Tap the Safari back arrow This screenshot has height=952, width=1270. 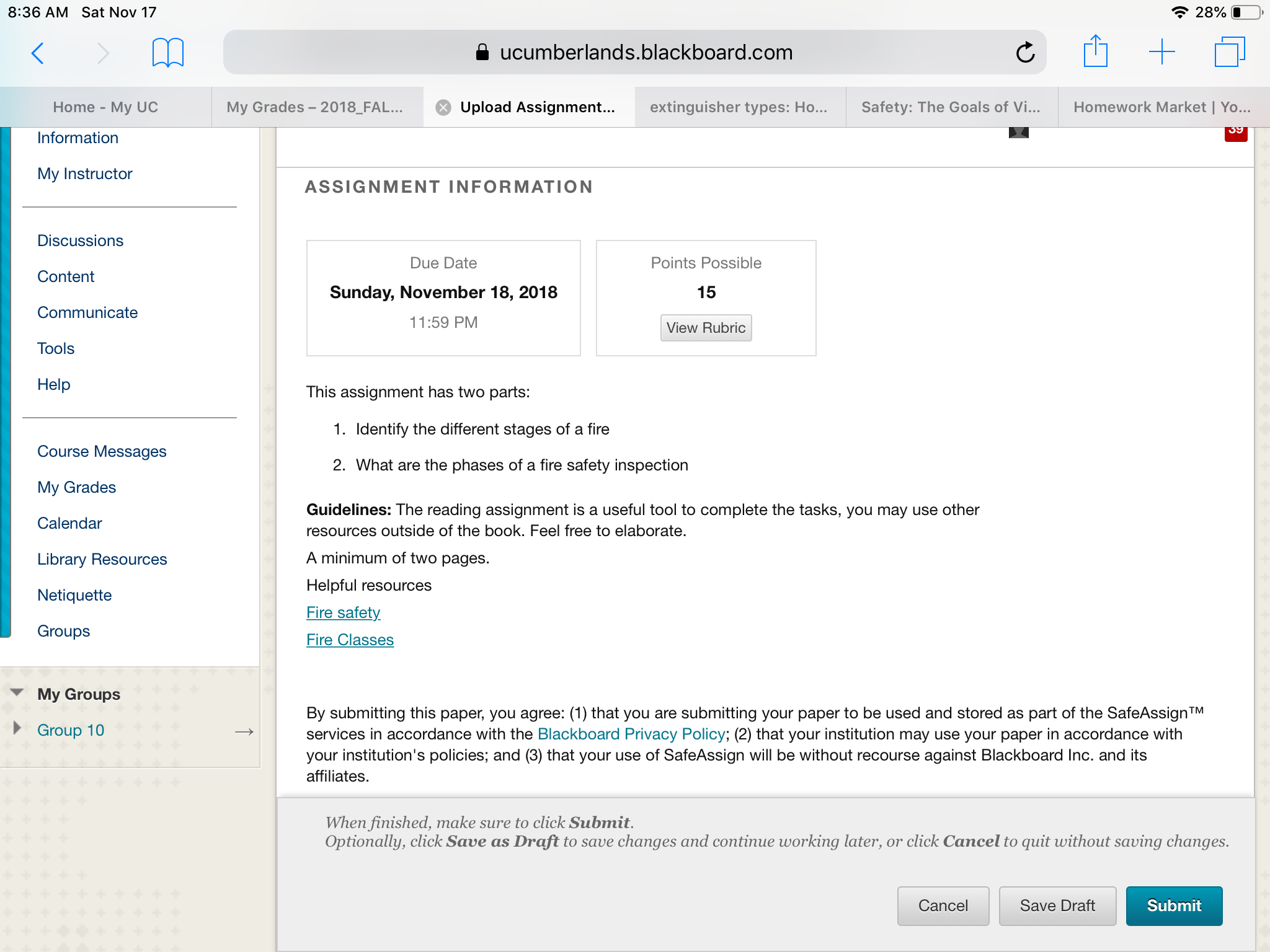point(38,53)
